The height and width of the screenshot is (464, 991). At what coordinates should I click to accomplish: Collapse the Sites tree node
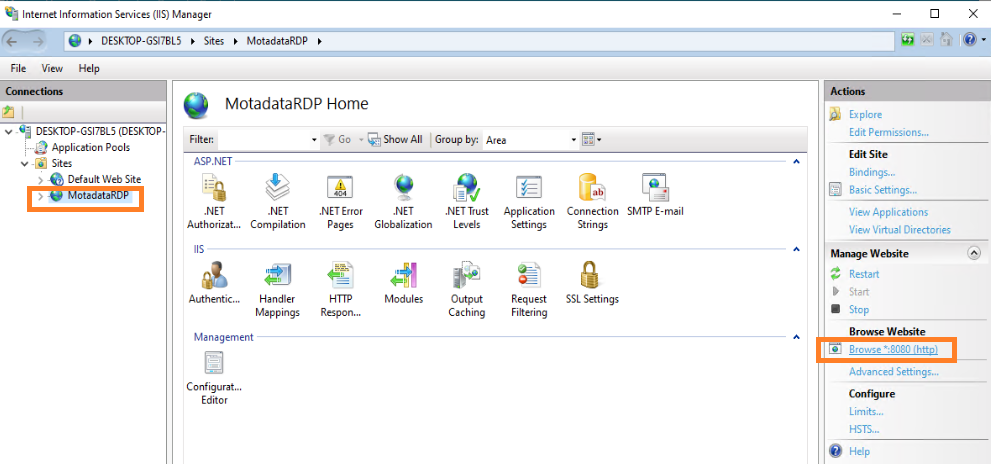tap(24, 164)
